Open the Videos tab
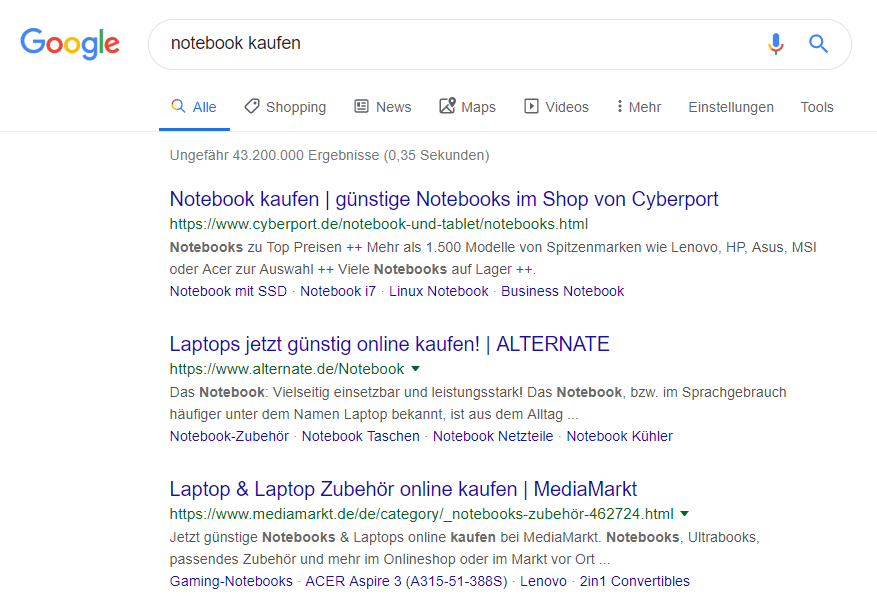Screen dimensions: 877x599 coord(557,107)
